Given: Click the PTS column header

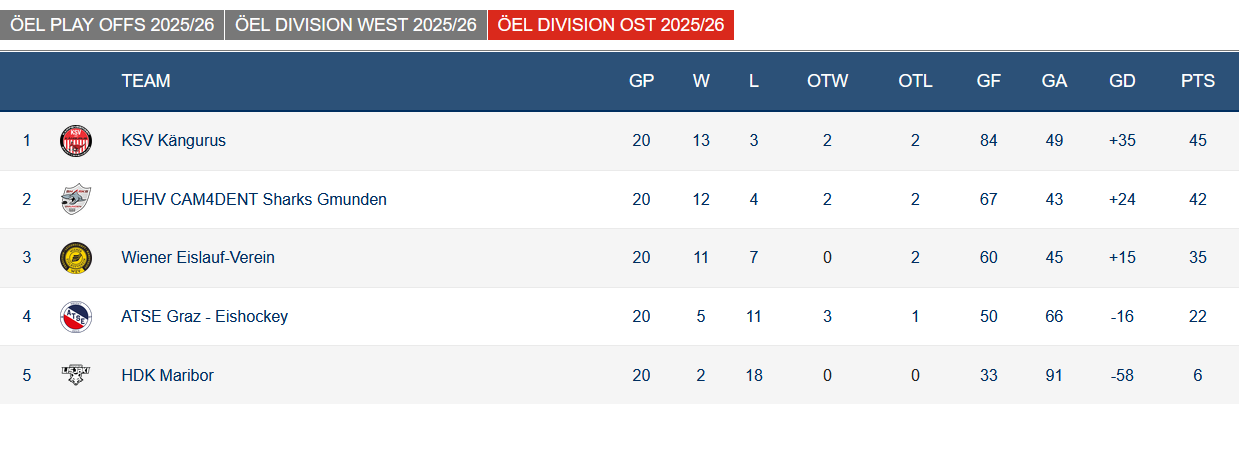Looking at the screenshot, I should pos(1197,82).
